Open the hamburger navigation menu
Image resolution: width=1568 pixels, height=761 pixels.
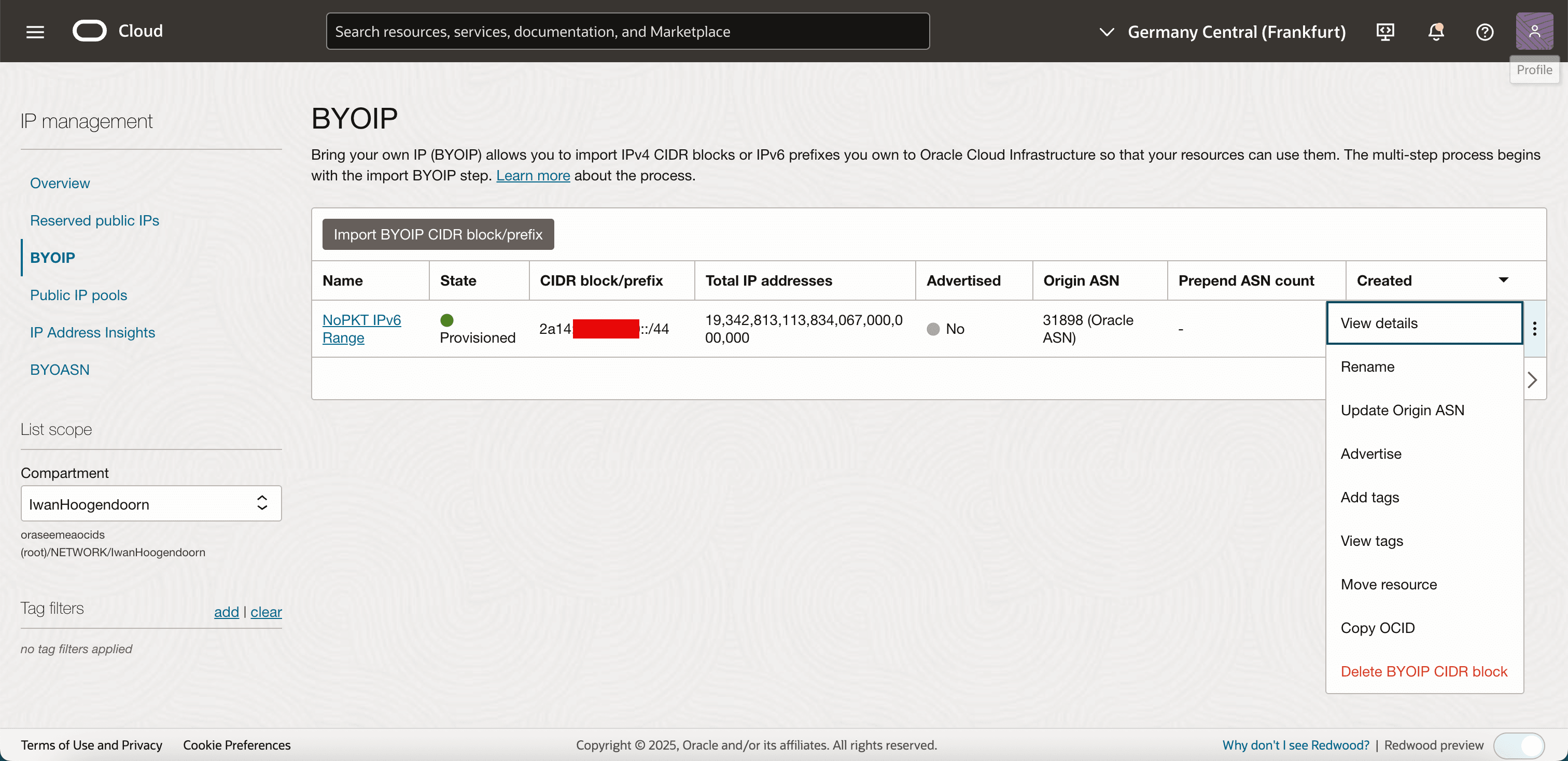pyautogui.click(x=35, y=32)
